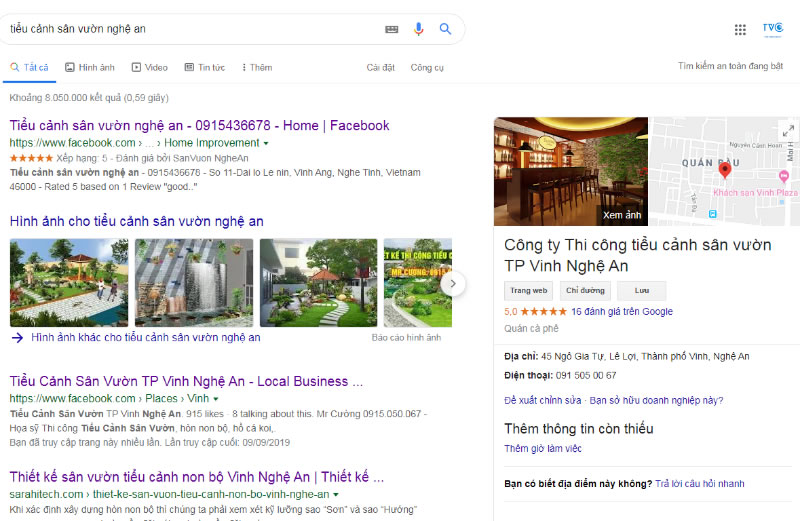
Task: Open the Công cụ tools option
Action: pos(427,67)
